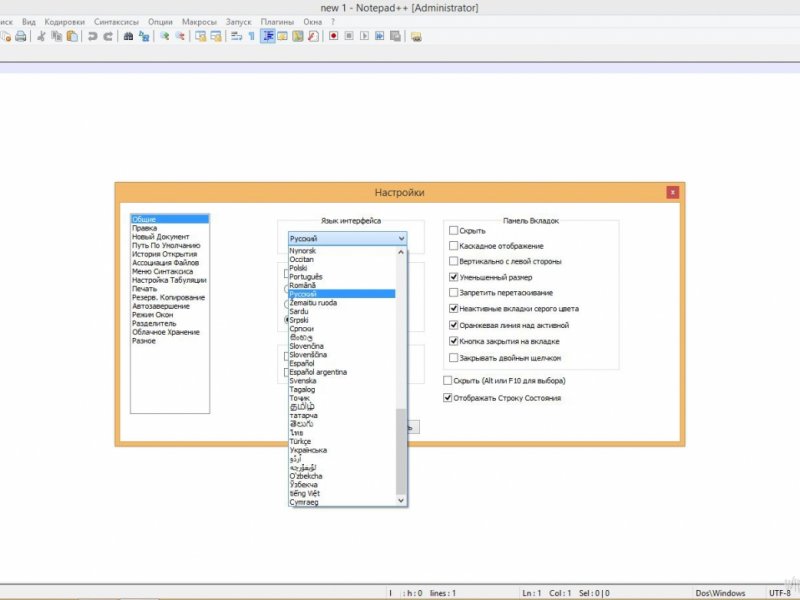Screen dimensions: 800x600
Task: Check 'Скрыть (Alt или F10 для выбора)'
Action: tap(447, 381)
